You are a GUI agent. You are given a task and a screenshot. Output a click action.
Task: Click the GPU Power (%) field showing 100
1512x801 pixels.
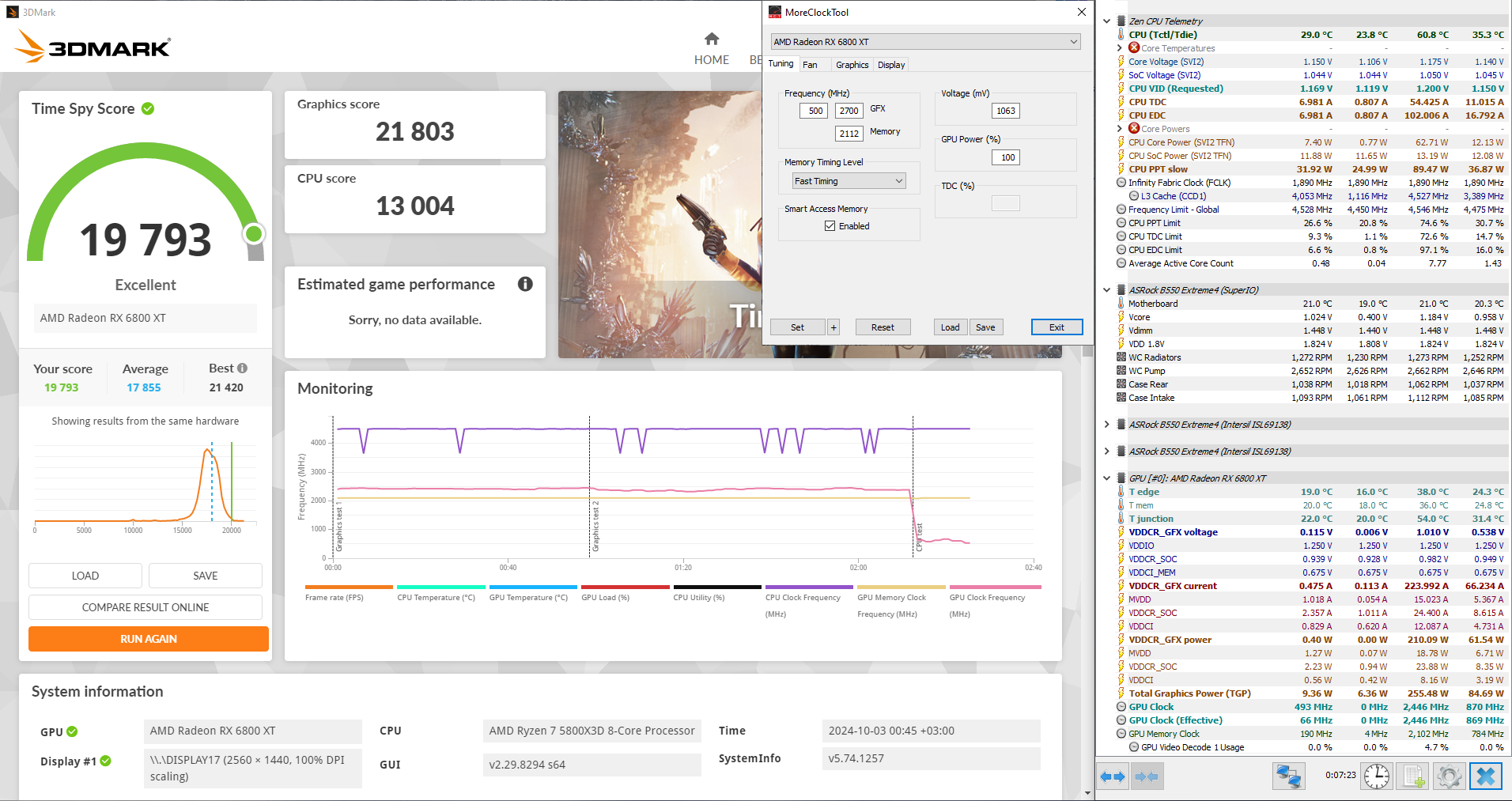(1006, 157)
